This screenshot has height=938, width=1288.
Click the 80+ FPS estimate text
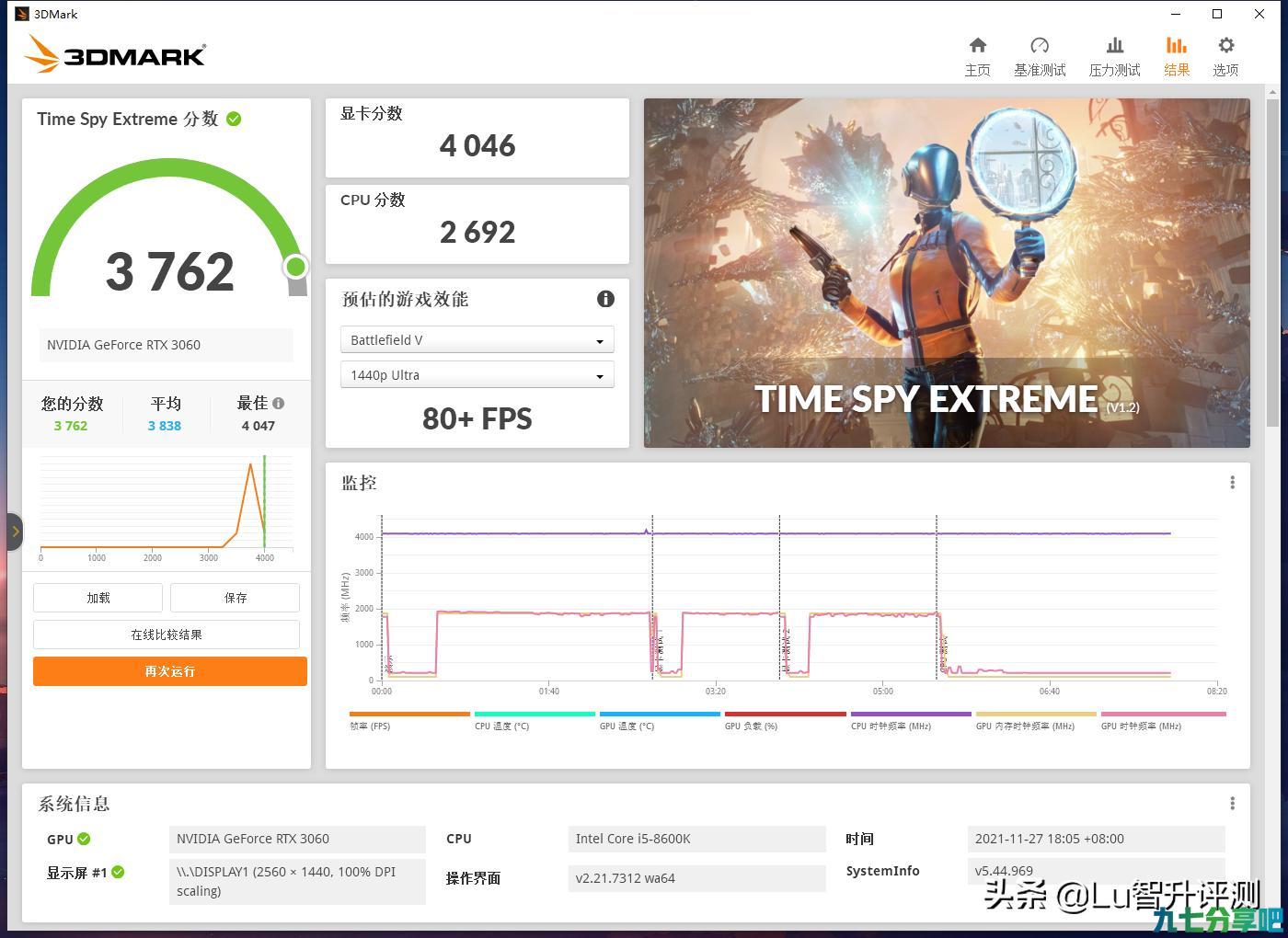click(x=477, y=419)
